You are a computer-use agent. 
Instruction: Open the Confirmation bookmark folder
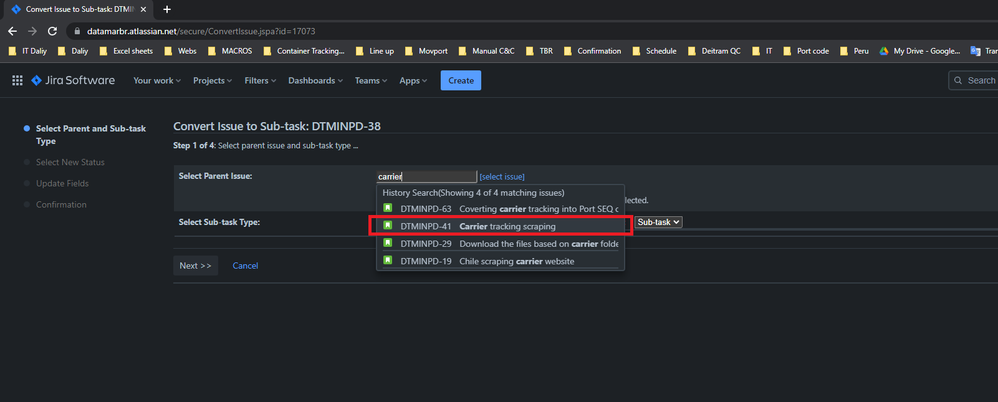[592, 51]
